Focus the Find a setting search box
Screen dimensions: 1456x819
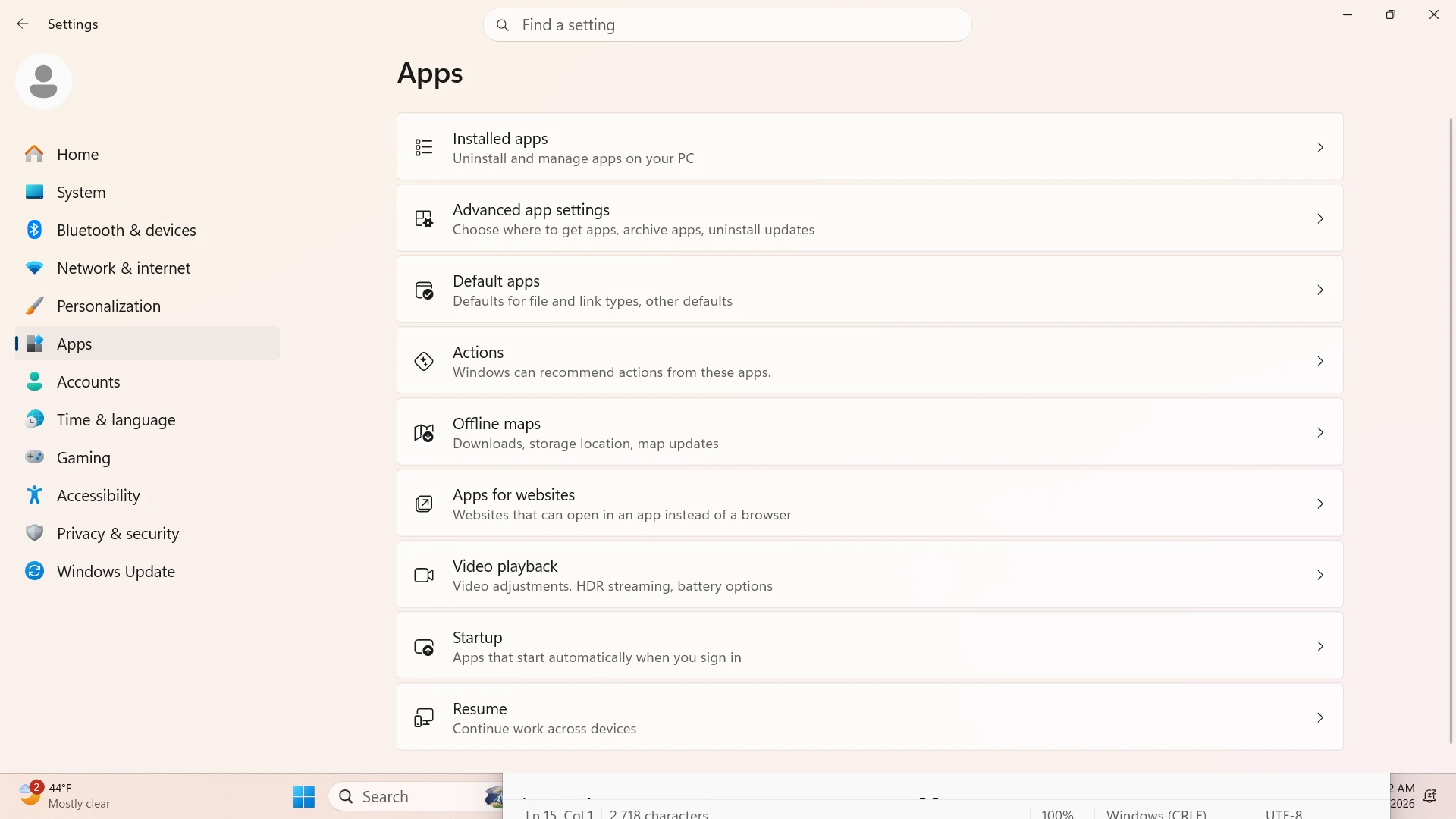(x=727, y=25)
